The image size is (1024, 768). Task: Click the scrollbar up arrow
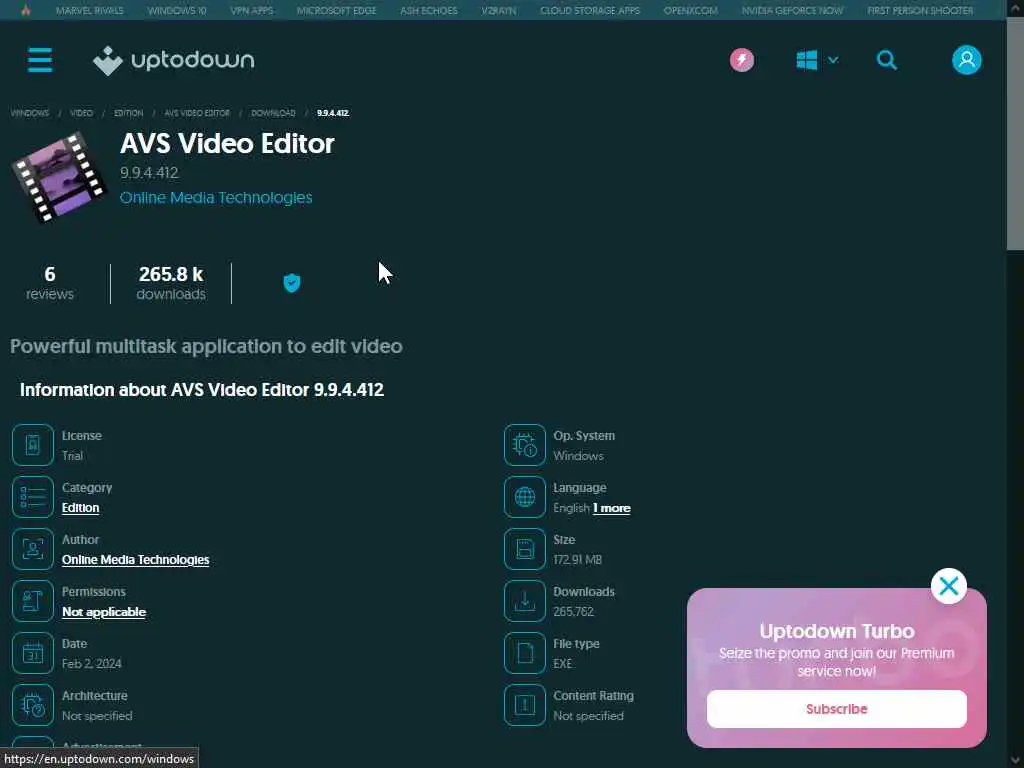(1015, 8)
